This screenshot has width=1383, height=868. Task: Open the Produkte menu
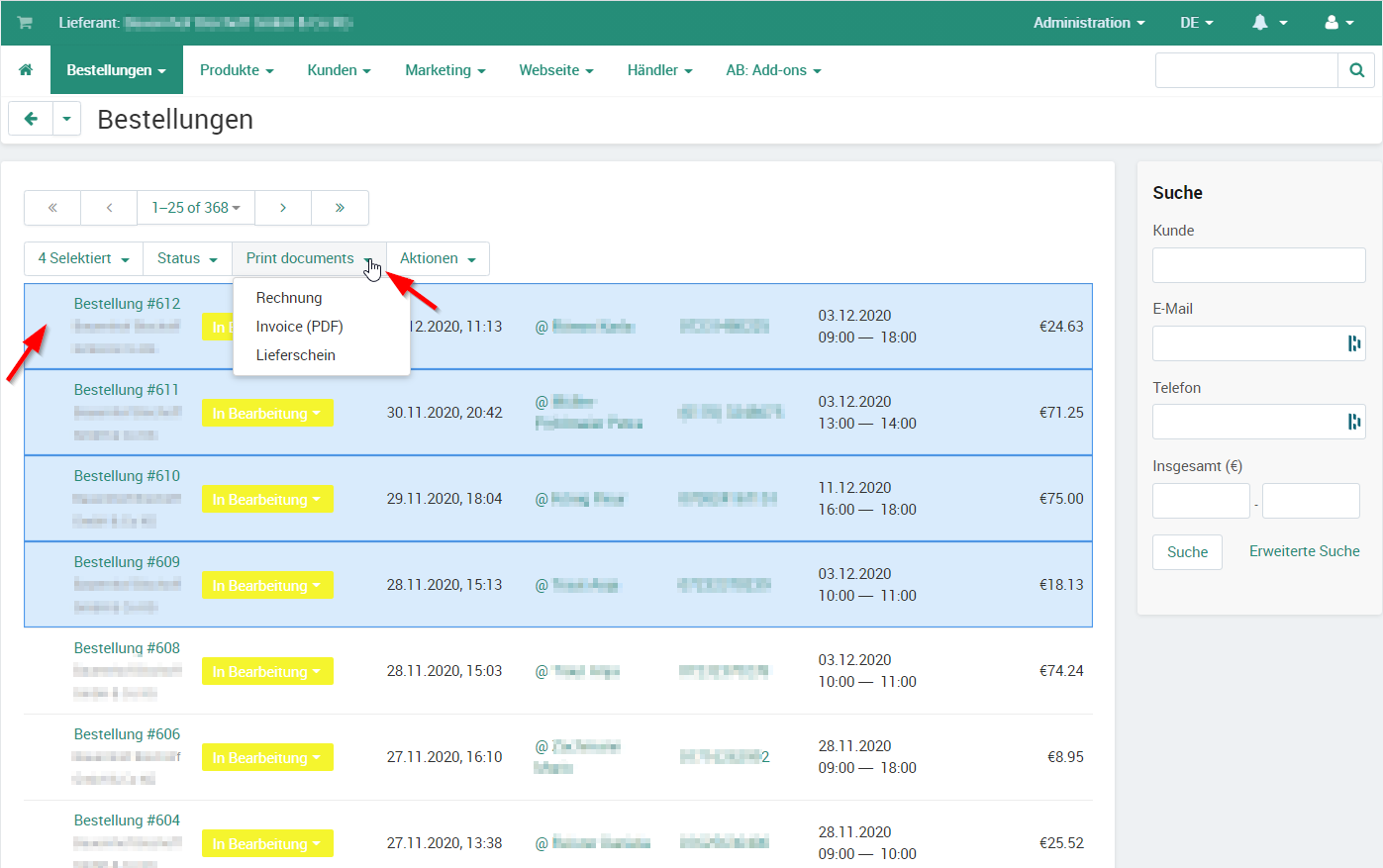point(237,70)
